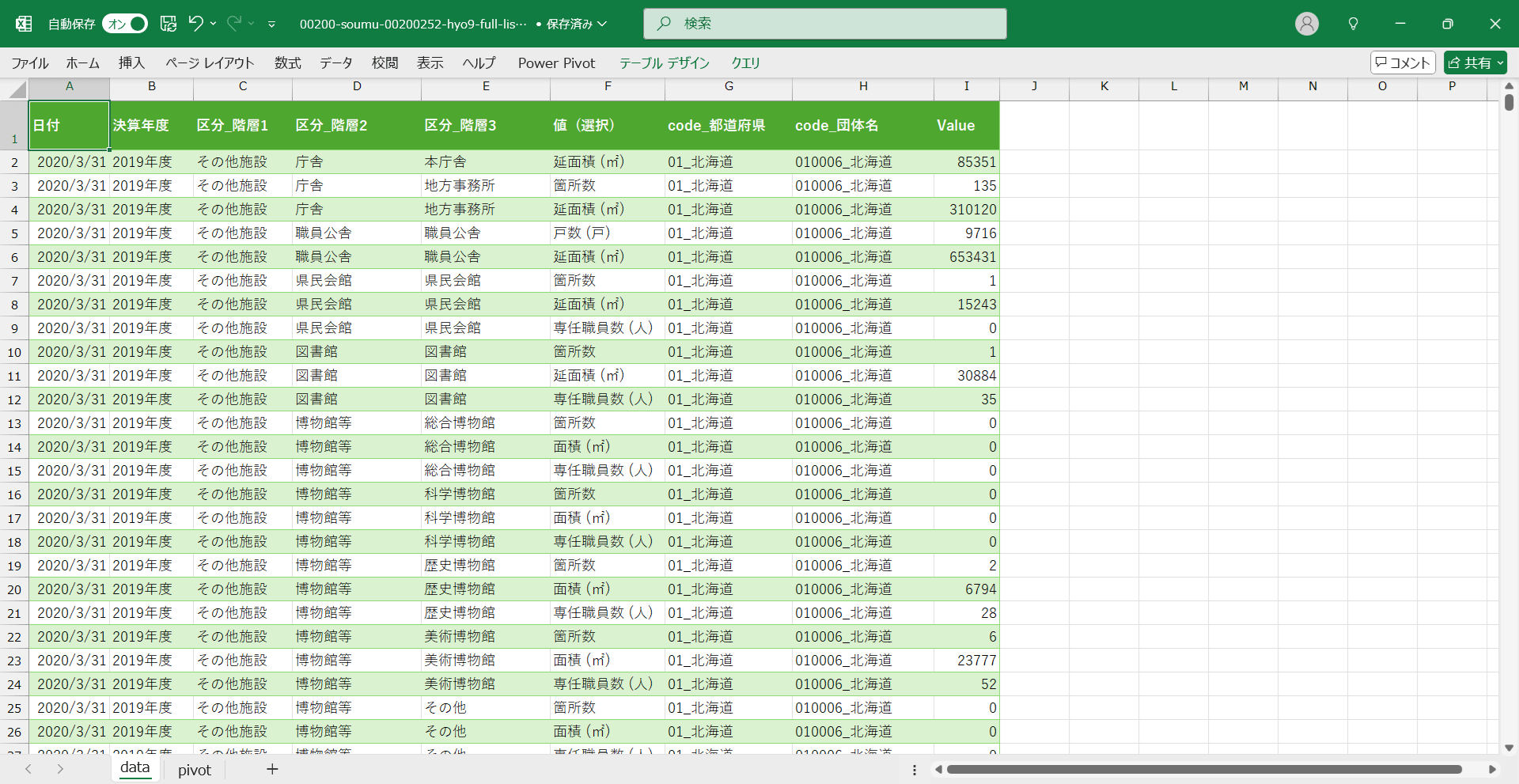Screen dimensions: 1519x784
Task: Click the Save icon in title bar
Action: point(168,24)
